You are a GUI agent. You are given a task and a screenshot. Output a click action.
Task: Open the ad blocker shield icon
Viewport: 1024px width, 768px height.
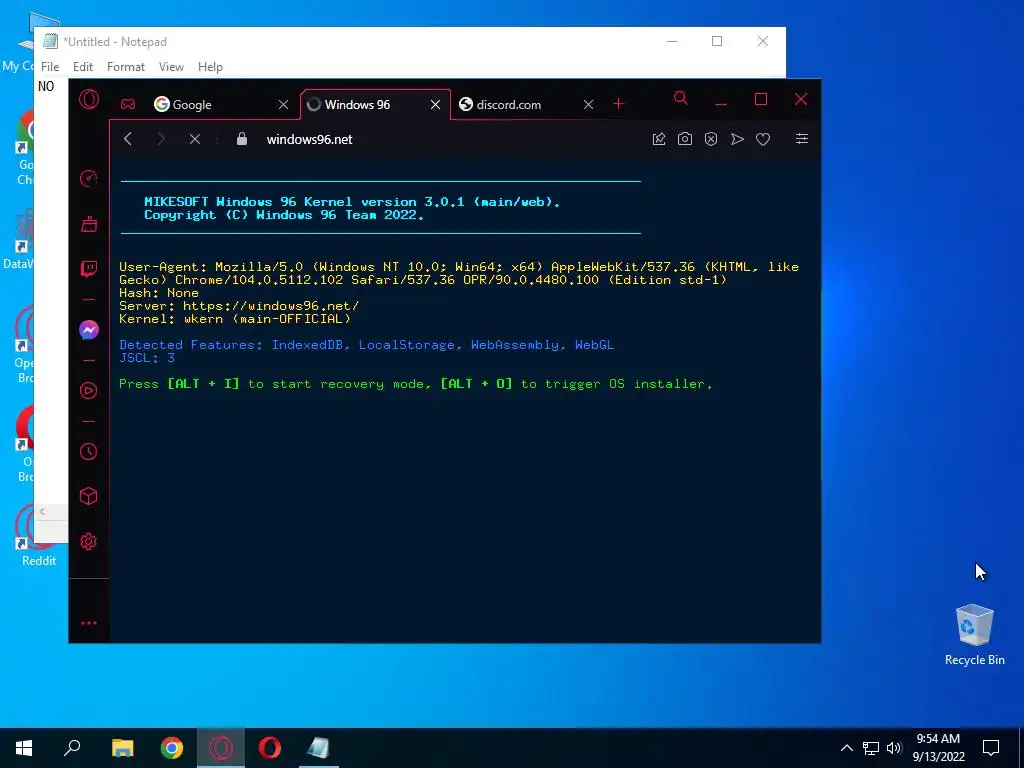pos(711,139)
